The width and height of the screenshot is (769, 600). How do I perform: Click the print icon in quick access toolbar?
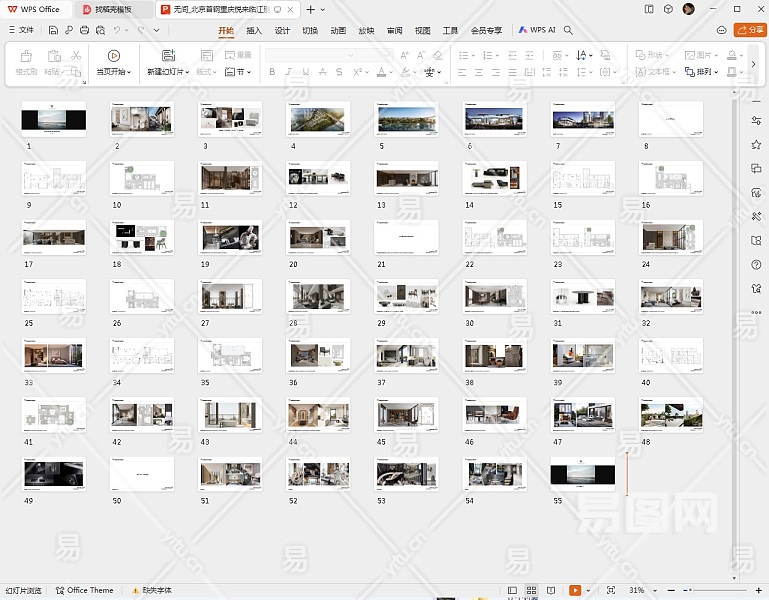[x=83, y=31]
